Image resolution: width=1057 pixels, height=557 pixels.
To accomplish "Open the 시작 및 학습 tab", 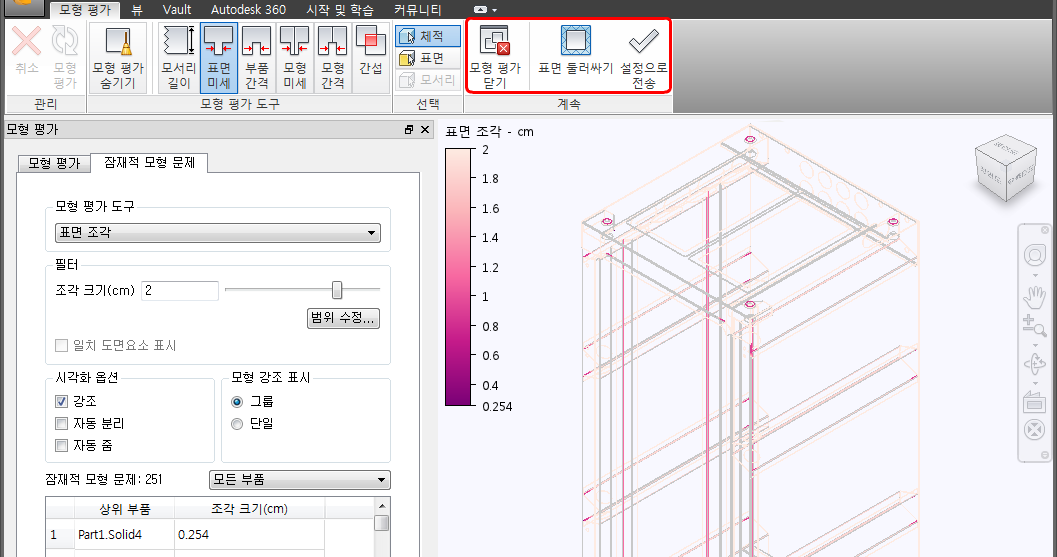I will [x=340, y=10].
